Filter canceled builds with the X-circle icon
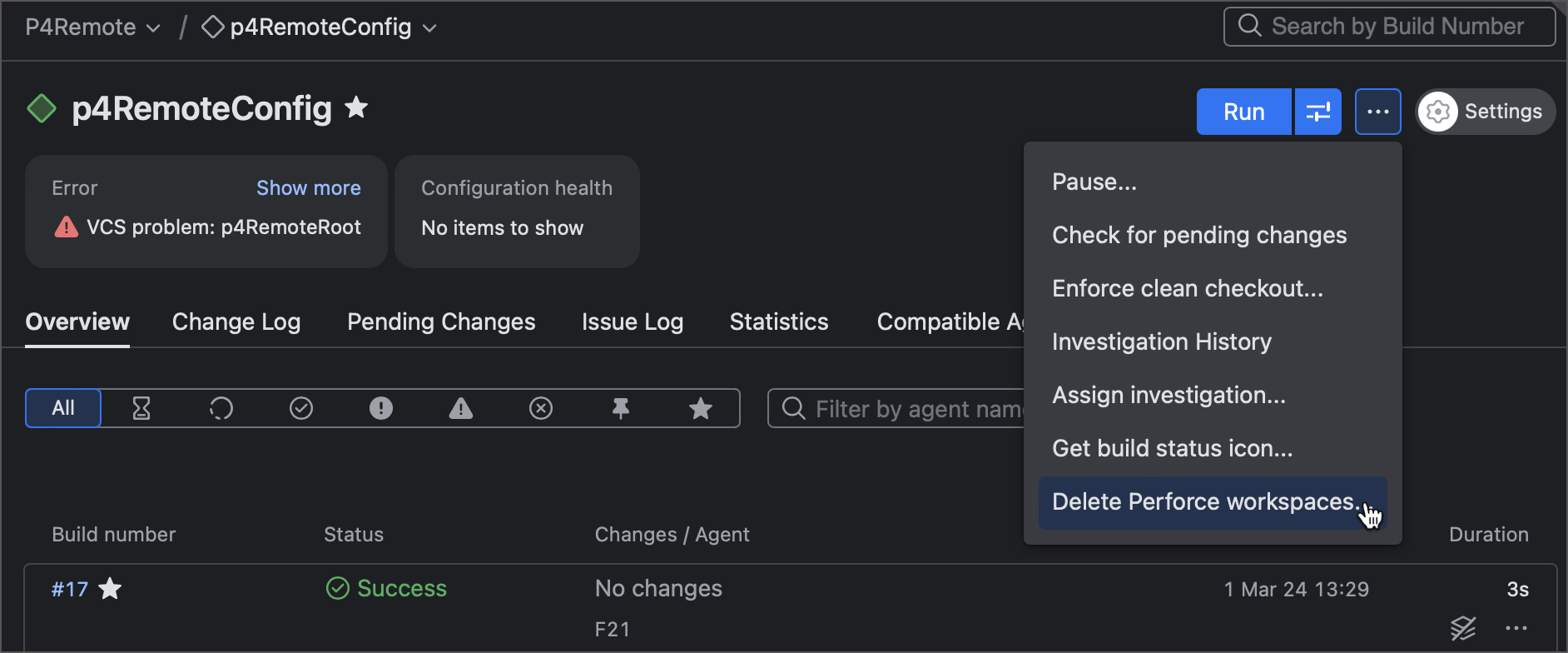The image size is (1568, 653). pos(540,408)
